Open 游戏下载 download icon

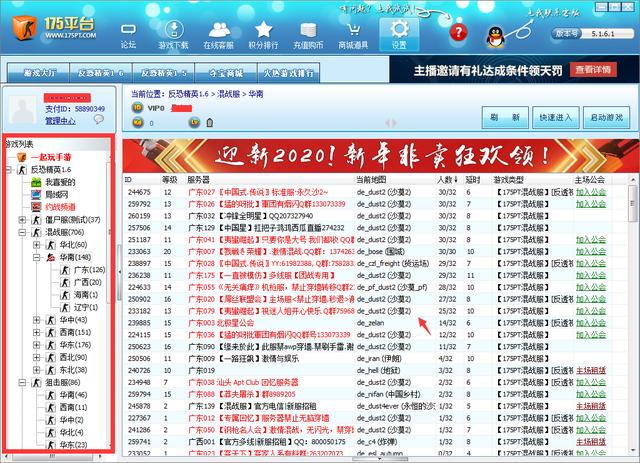point(173,36)
